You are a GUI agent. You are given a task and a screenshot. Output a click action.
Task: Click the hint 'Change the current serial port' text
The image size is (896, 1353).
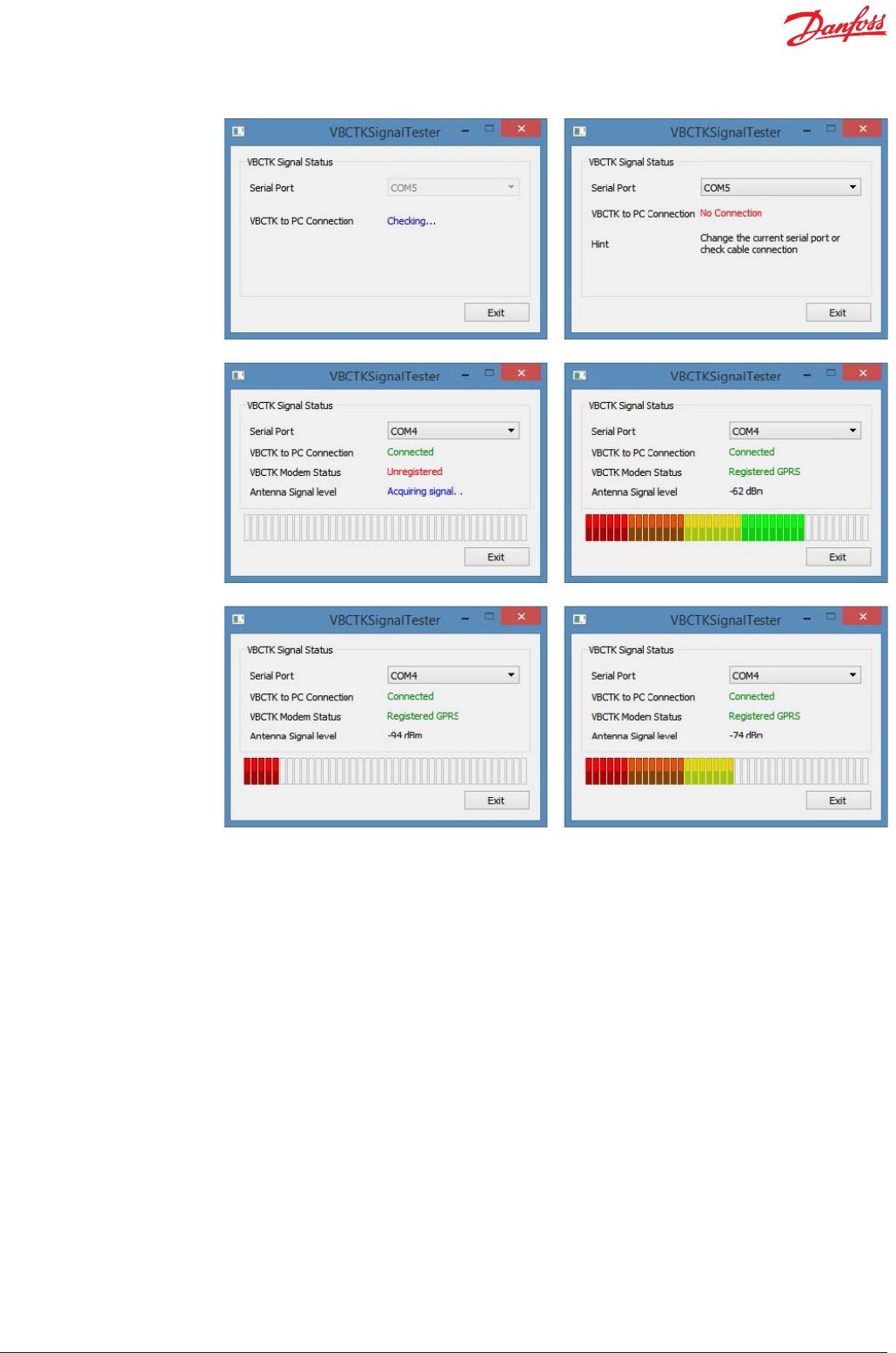click(770, 244)
